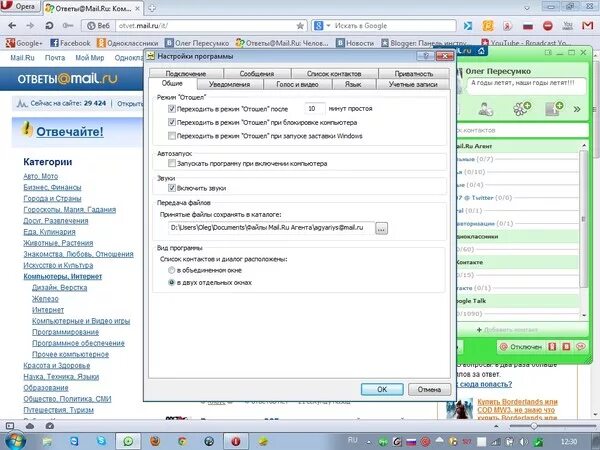The image size is (600, 450).
Task: Enable launch program at computer startup
Action: (x=172, y=163)
